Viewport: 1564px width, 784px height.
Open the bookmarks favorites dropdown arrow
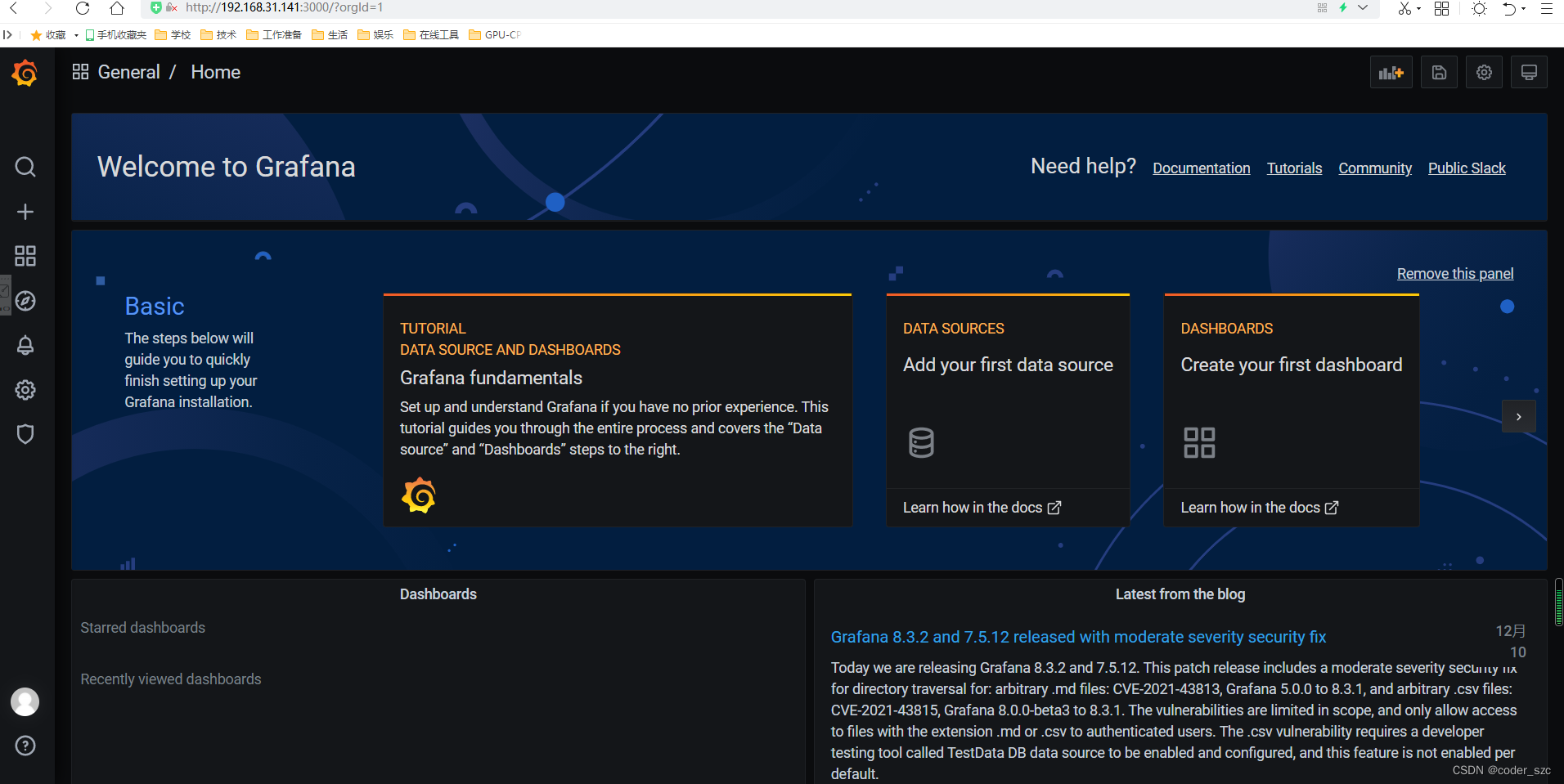(76, 35)
